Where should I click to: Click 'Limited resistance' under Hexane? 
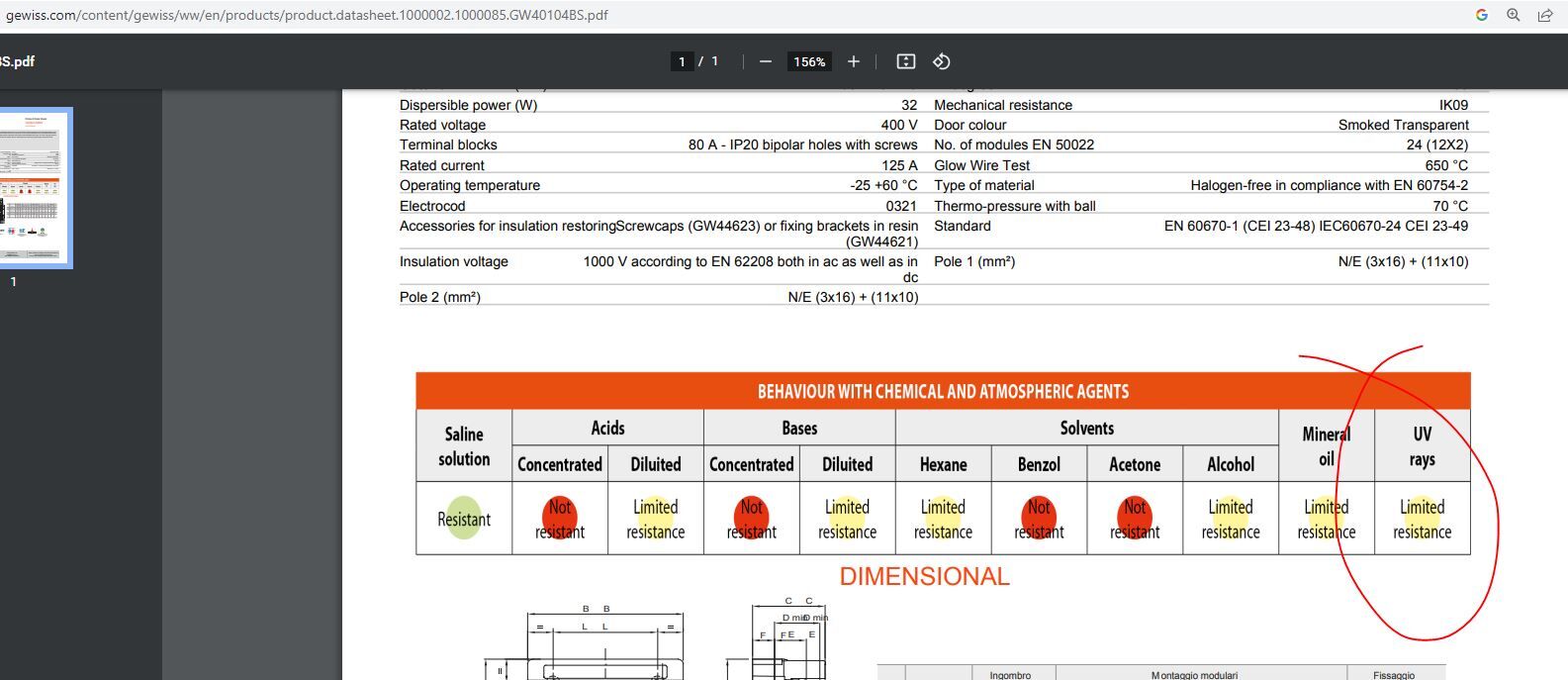coord(943,519)
